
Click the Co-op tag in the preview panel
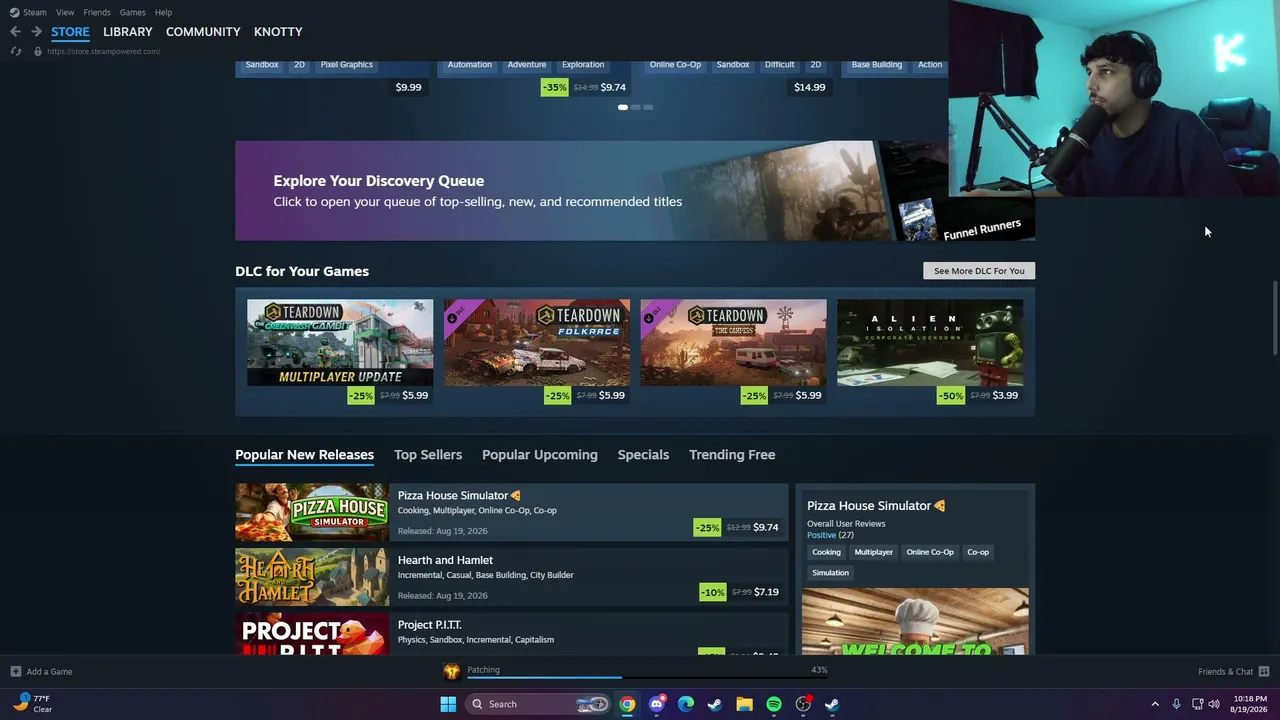point(978,552)
